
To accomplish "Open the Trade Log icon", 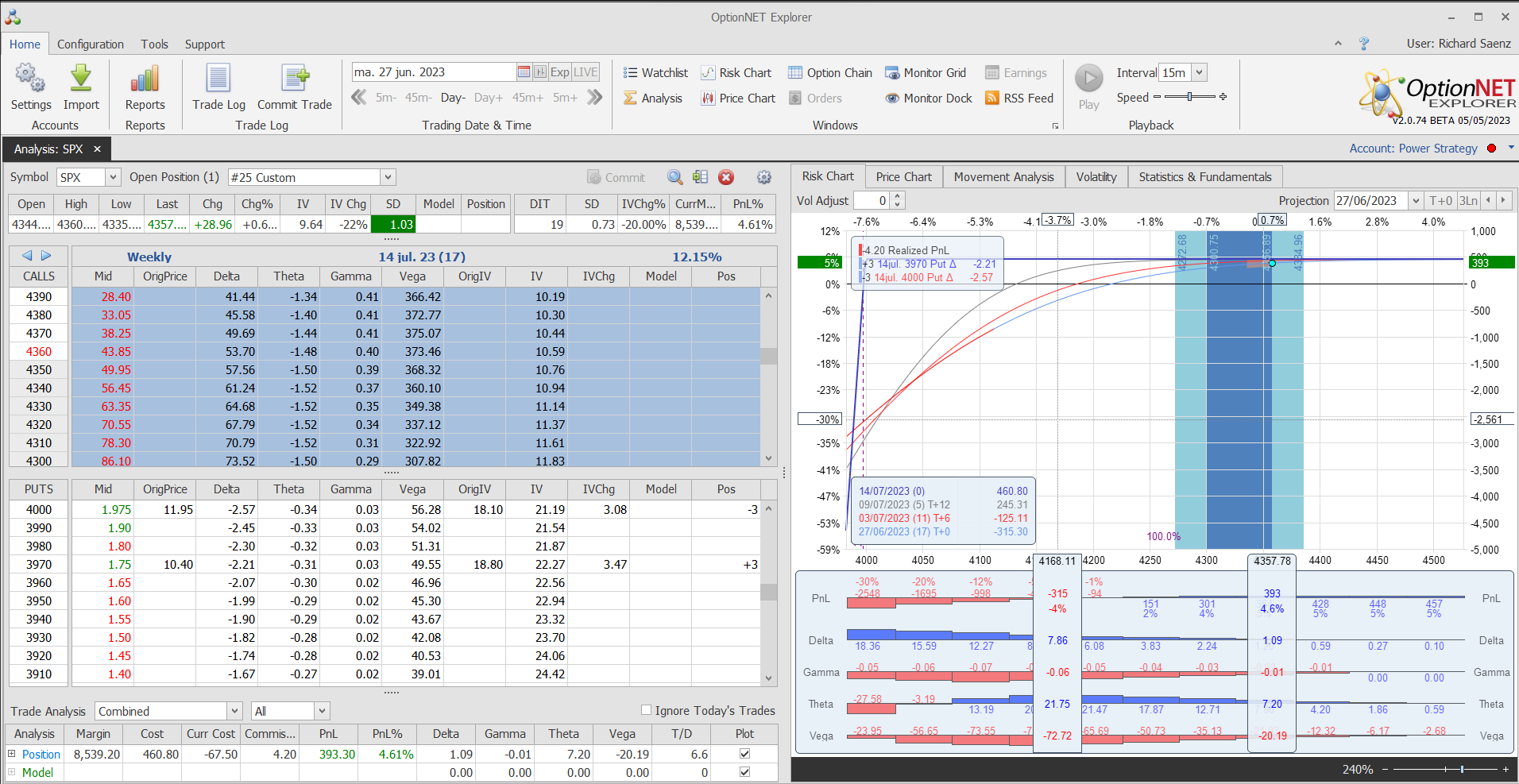I will pyautogui.click(x=218, y=79).
